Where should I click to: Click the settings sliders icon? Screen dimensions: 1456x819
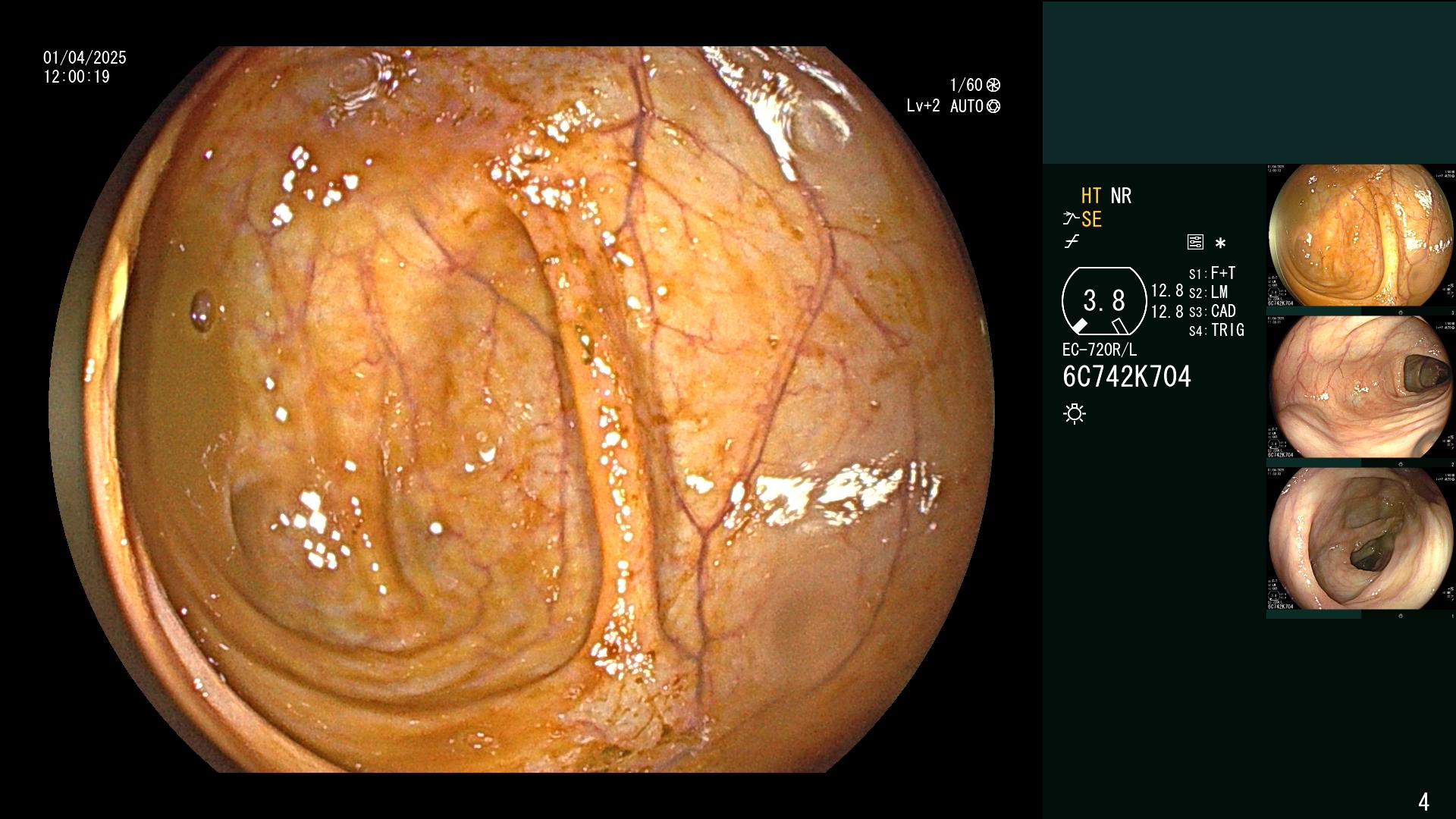point(1195,243)
